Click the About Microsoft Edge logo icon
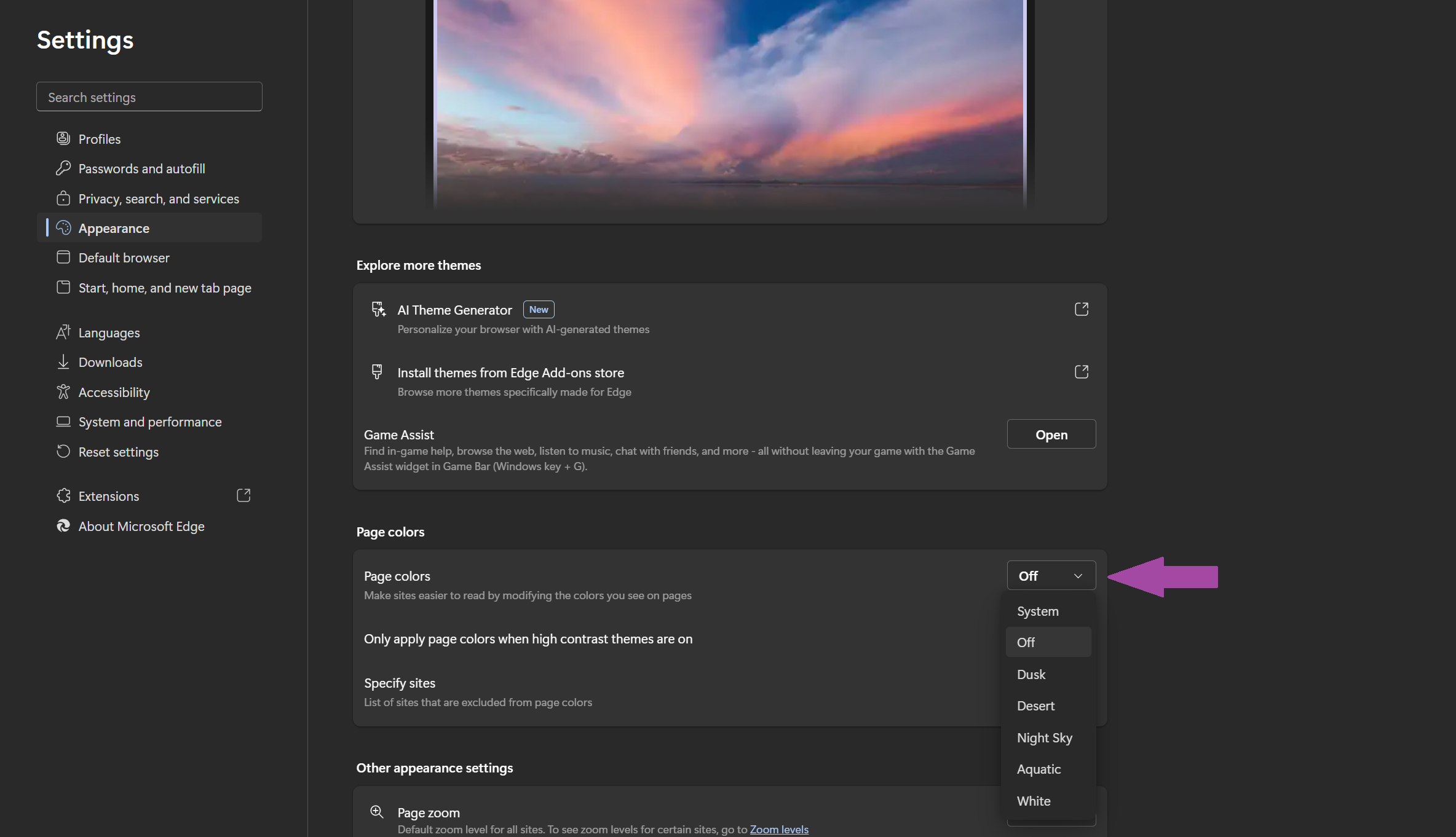This screenshot has height=837, width=1456. click(x=63, y=526)
